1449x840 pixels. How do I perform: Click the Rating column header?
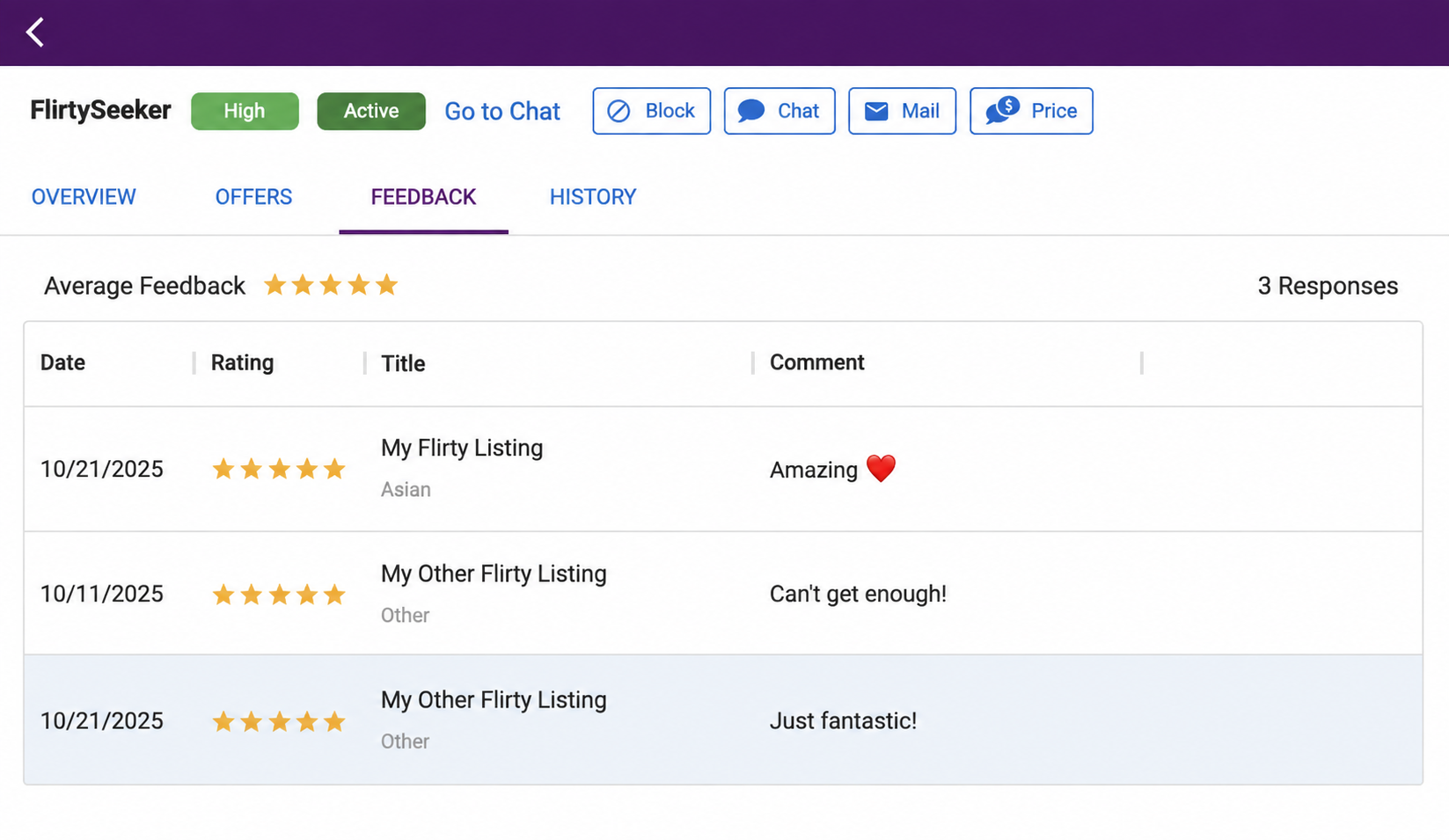pyautogui.click(x=242, y=362)
